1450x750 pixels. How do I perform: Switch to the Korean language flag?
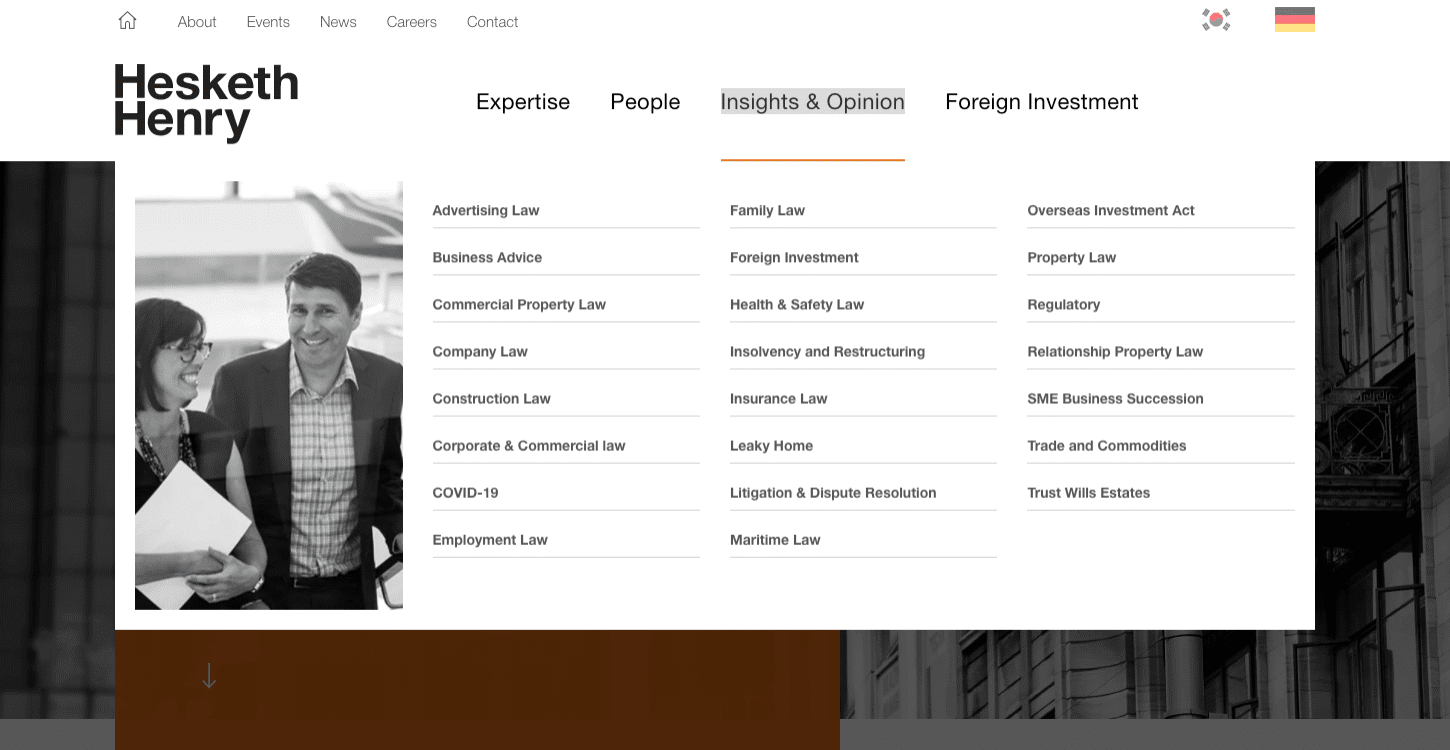(x=1216, y=20)
